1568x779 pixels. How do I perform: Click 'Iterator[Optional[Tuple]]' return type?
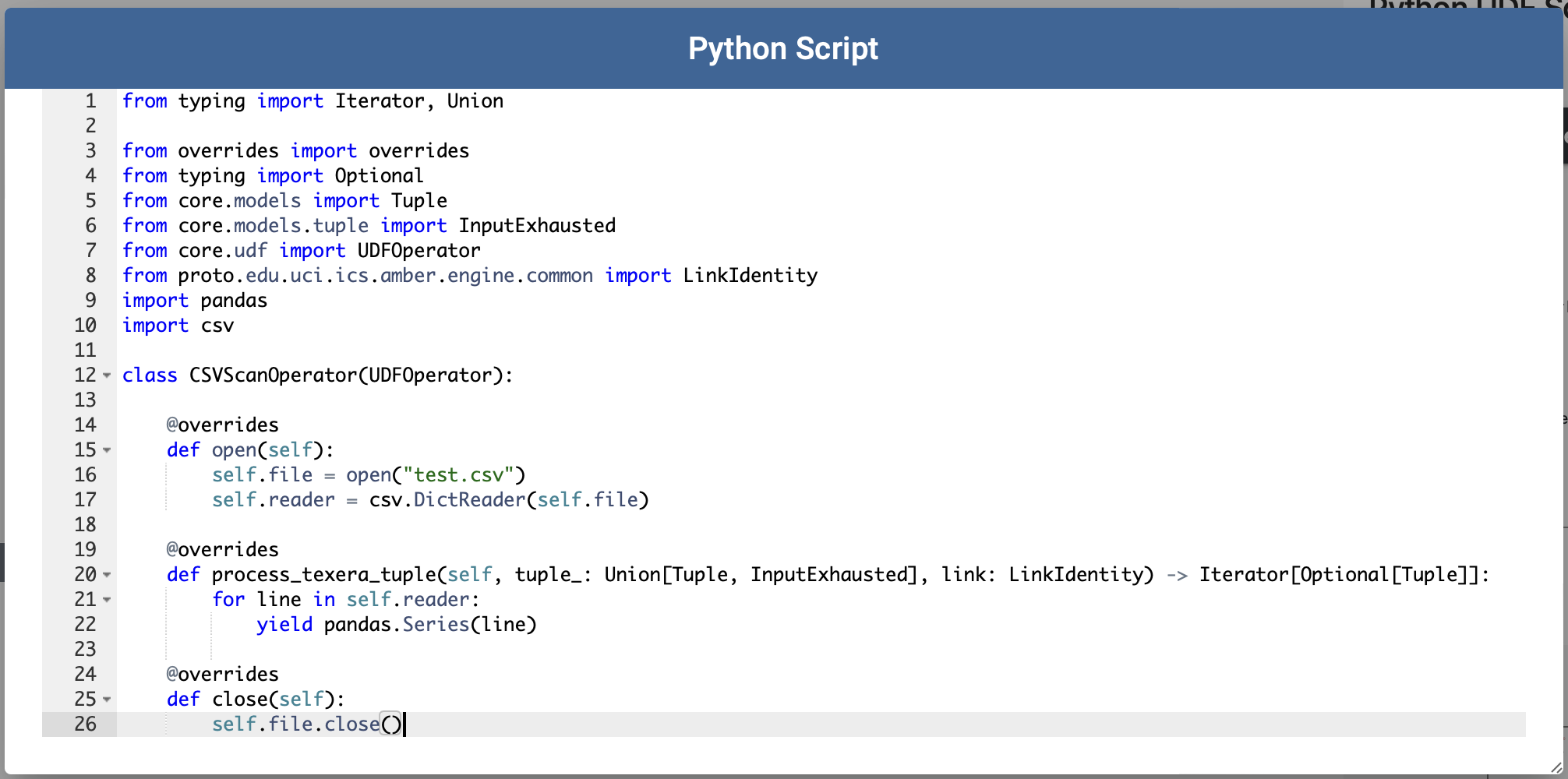pyautogui.click(x=1339, y=575)
